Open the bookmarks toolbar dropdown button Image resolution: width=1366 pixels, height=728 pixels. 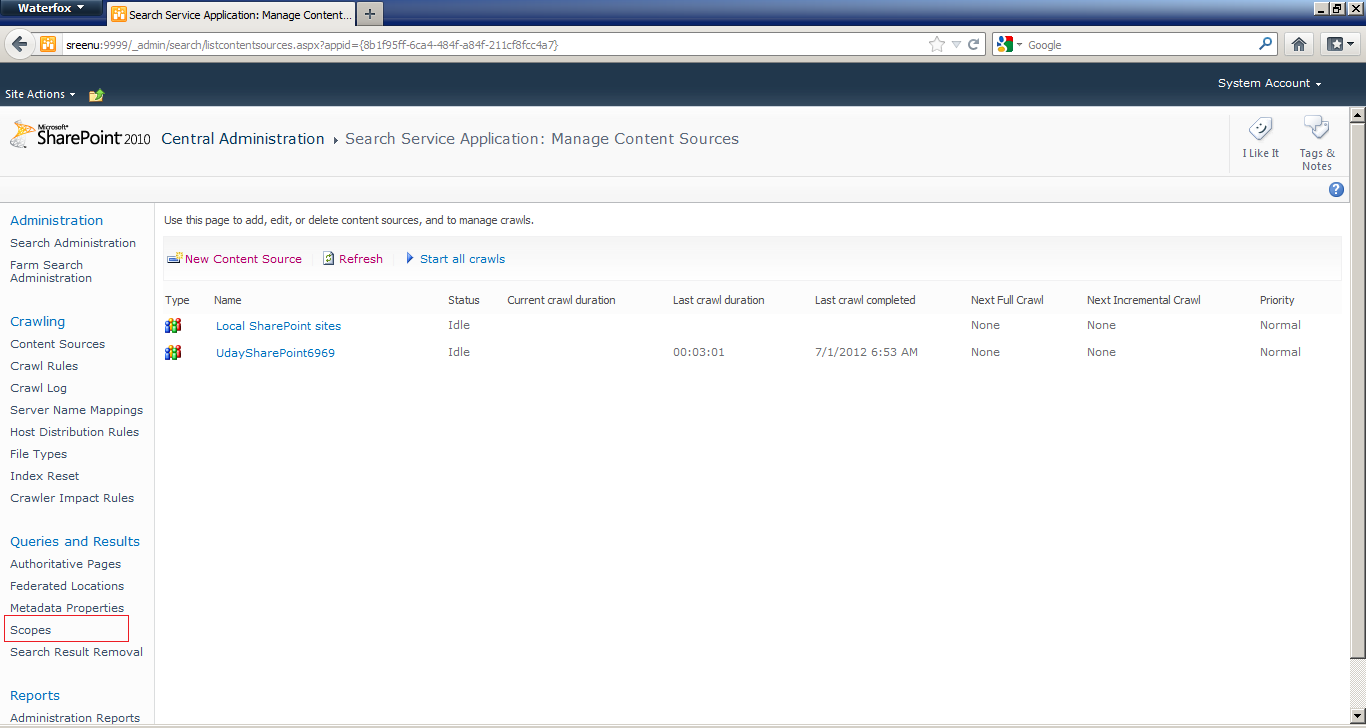(1338, 44)
